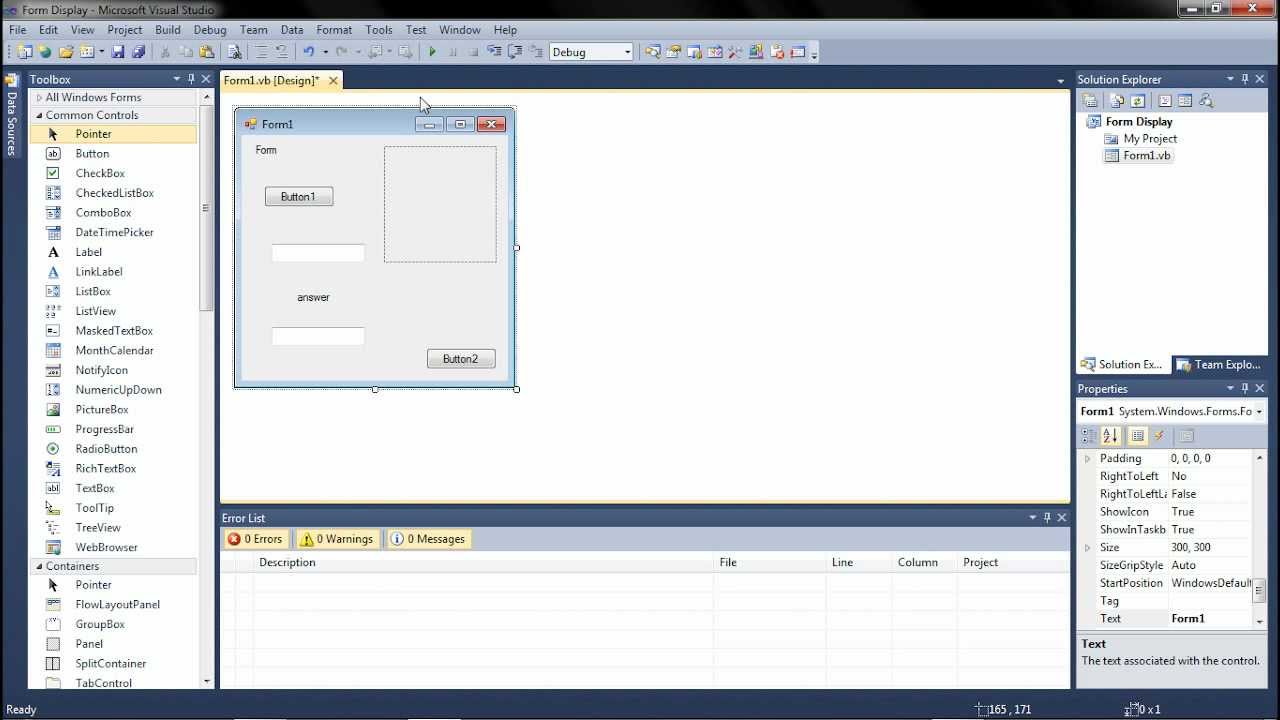Screen dimensions: 1280x720
Task: Close the Form1.vb [Design] tab
Action: click(x=333, y=81)
